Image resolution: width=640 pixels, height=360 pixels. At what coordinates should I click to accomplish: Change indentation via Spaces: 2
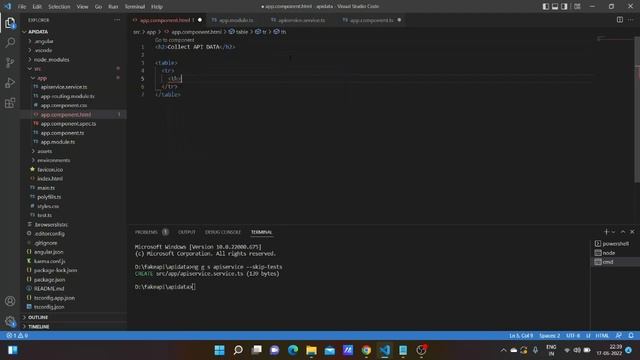549,336
